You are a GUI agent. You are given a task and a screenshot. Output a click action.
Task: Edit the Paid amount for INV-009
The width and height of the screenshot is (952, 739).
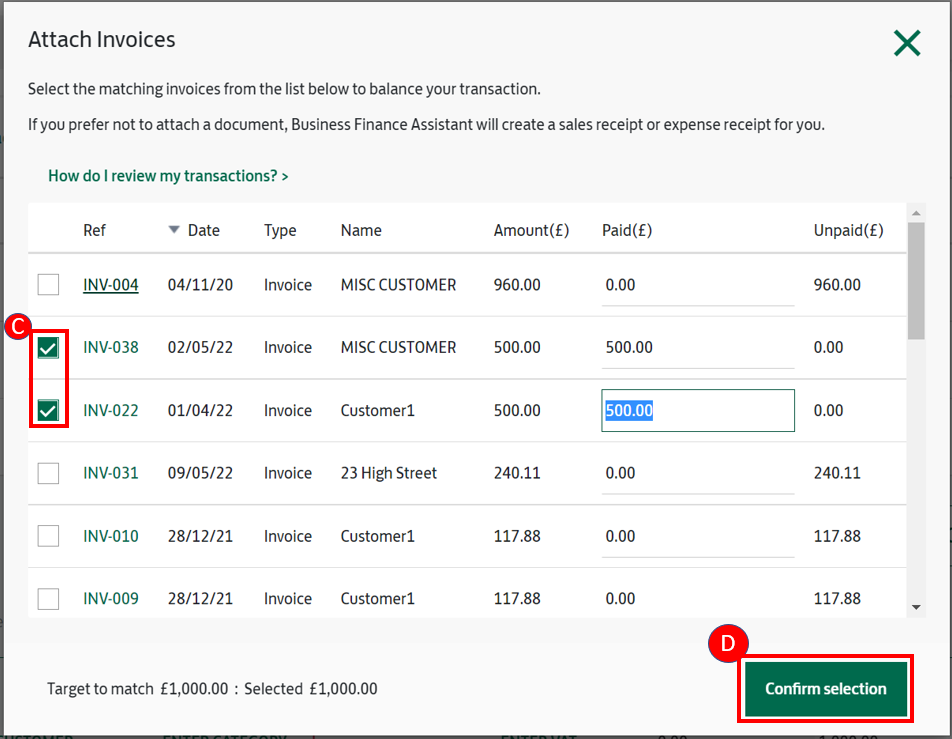click(698, 599)
